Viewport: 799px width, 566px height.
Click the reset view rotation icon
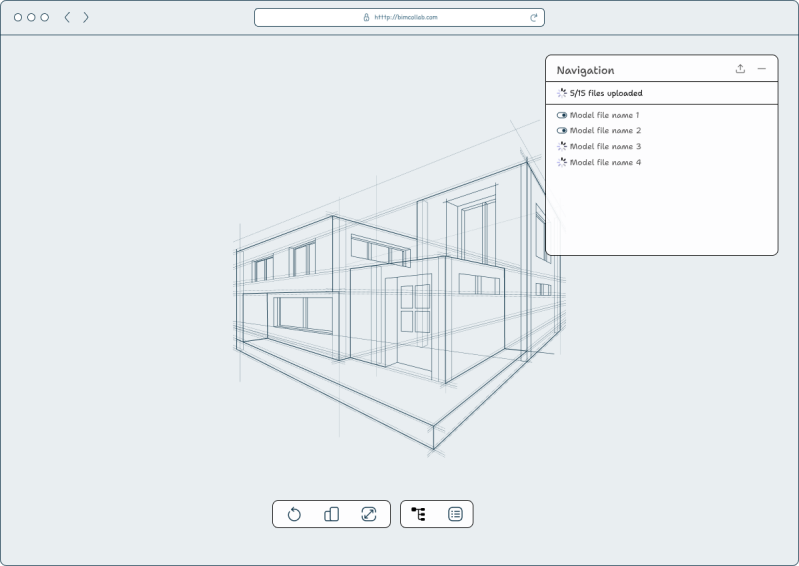coord(294,514)
